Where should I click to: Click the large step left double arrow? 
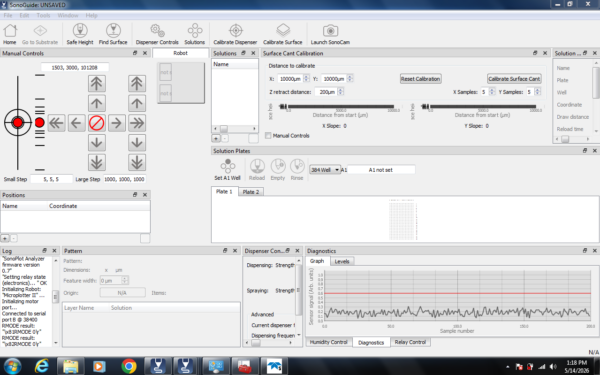coord(57,123)
